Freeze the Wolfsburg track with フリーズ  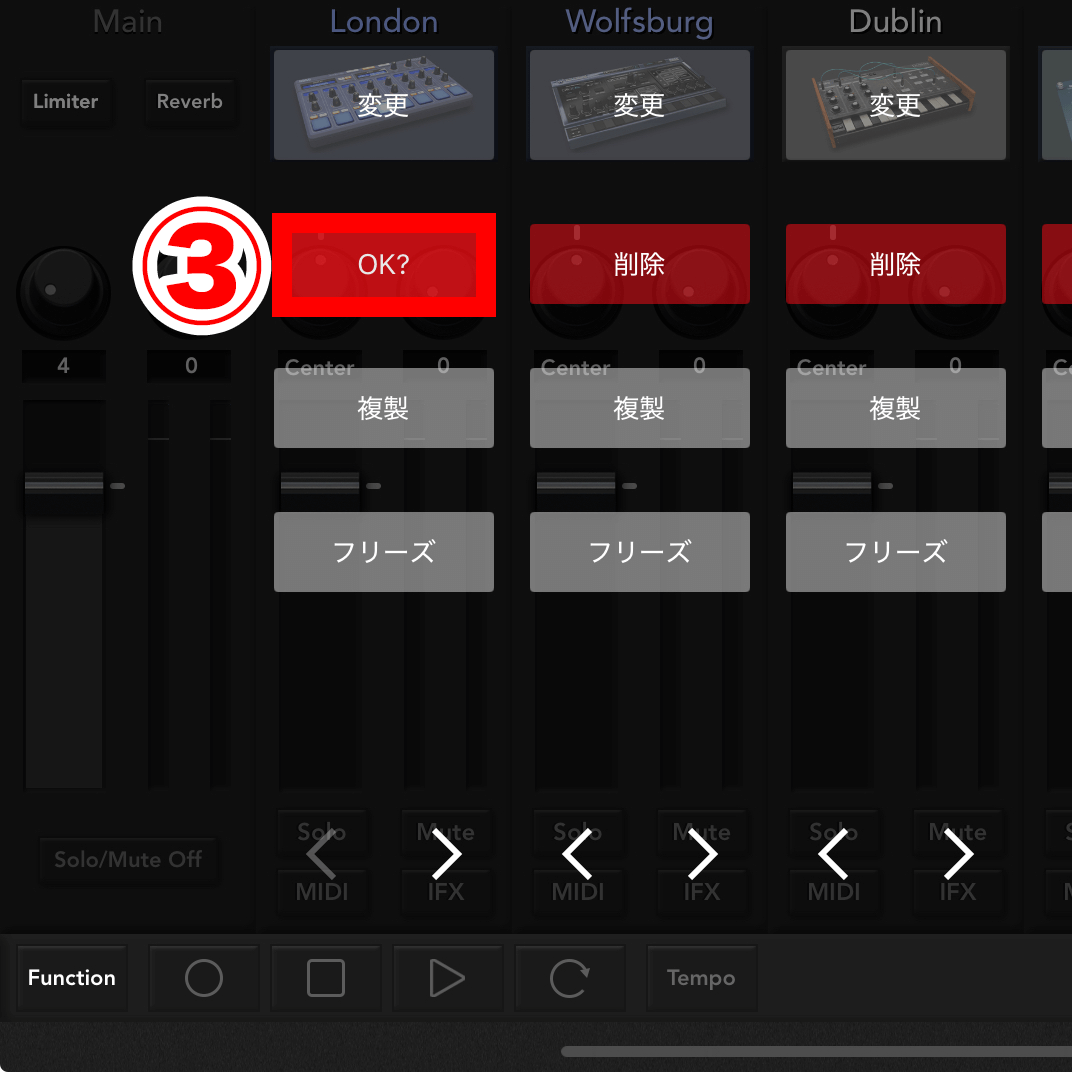(x=639, y=552)
